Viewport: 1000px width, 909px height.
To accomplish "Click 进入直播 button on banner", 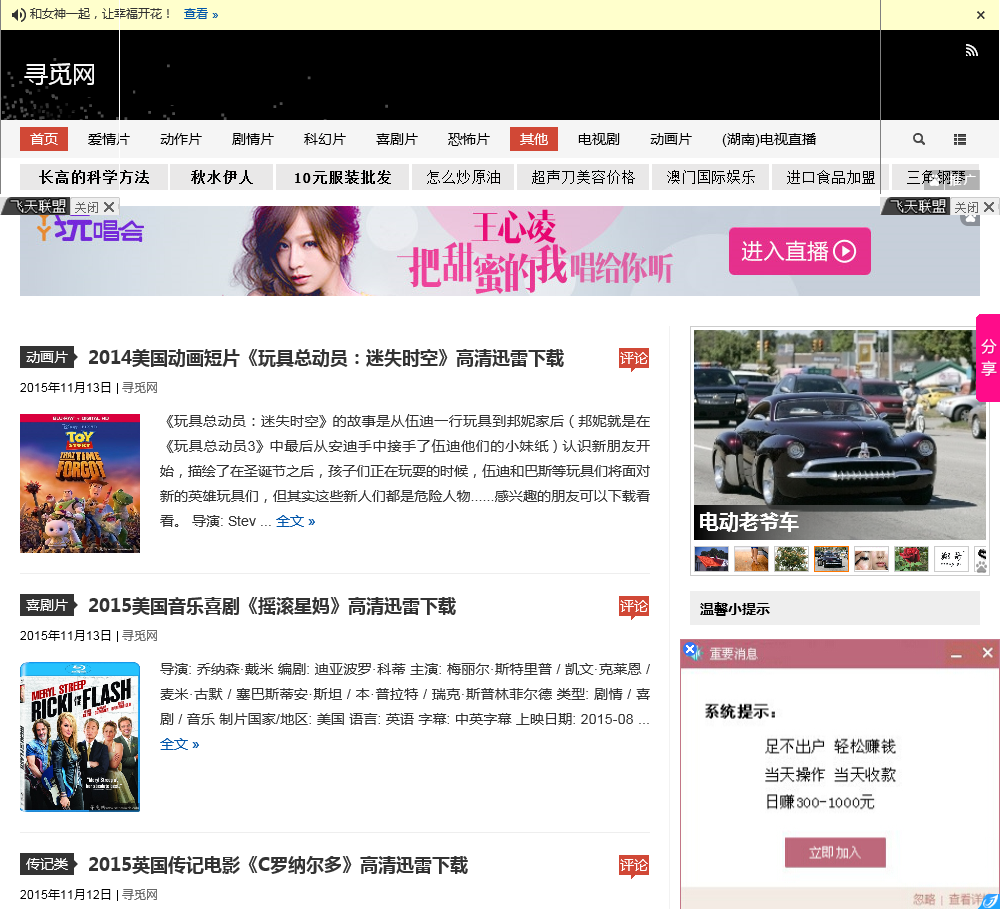I will pyautogui.click(x=800, y=251).
